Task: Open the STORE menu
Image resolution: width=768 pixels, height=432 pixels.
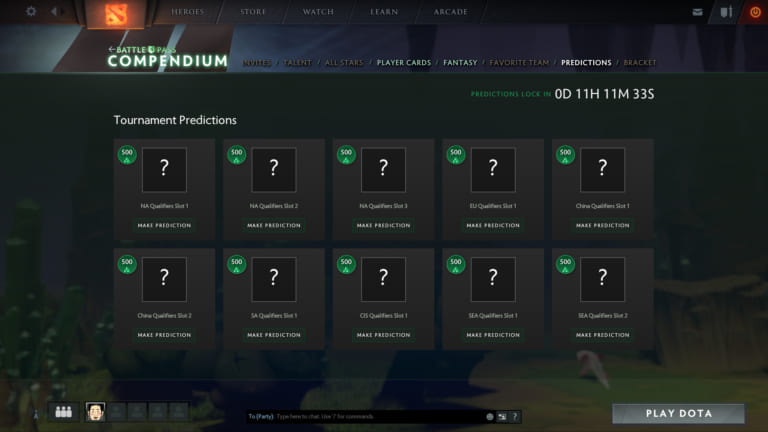Action: click(x=253, y=12)
